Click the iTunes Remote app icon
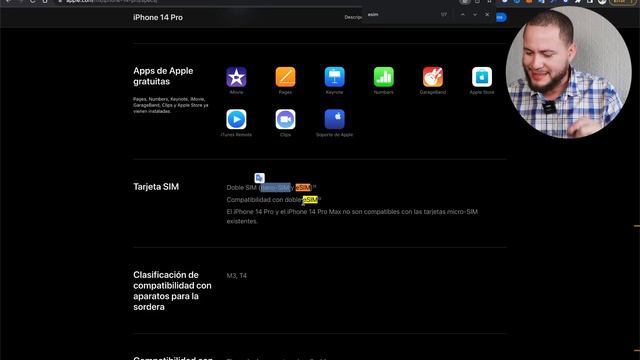The width and height of the screenshot is (640, 360). coord(236,119)
